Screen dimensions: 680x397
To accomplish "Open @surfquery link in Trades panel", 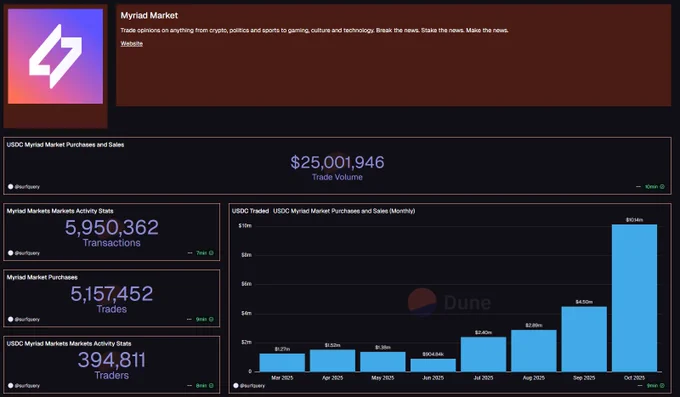I will point(27,319).
